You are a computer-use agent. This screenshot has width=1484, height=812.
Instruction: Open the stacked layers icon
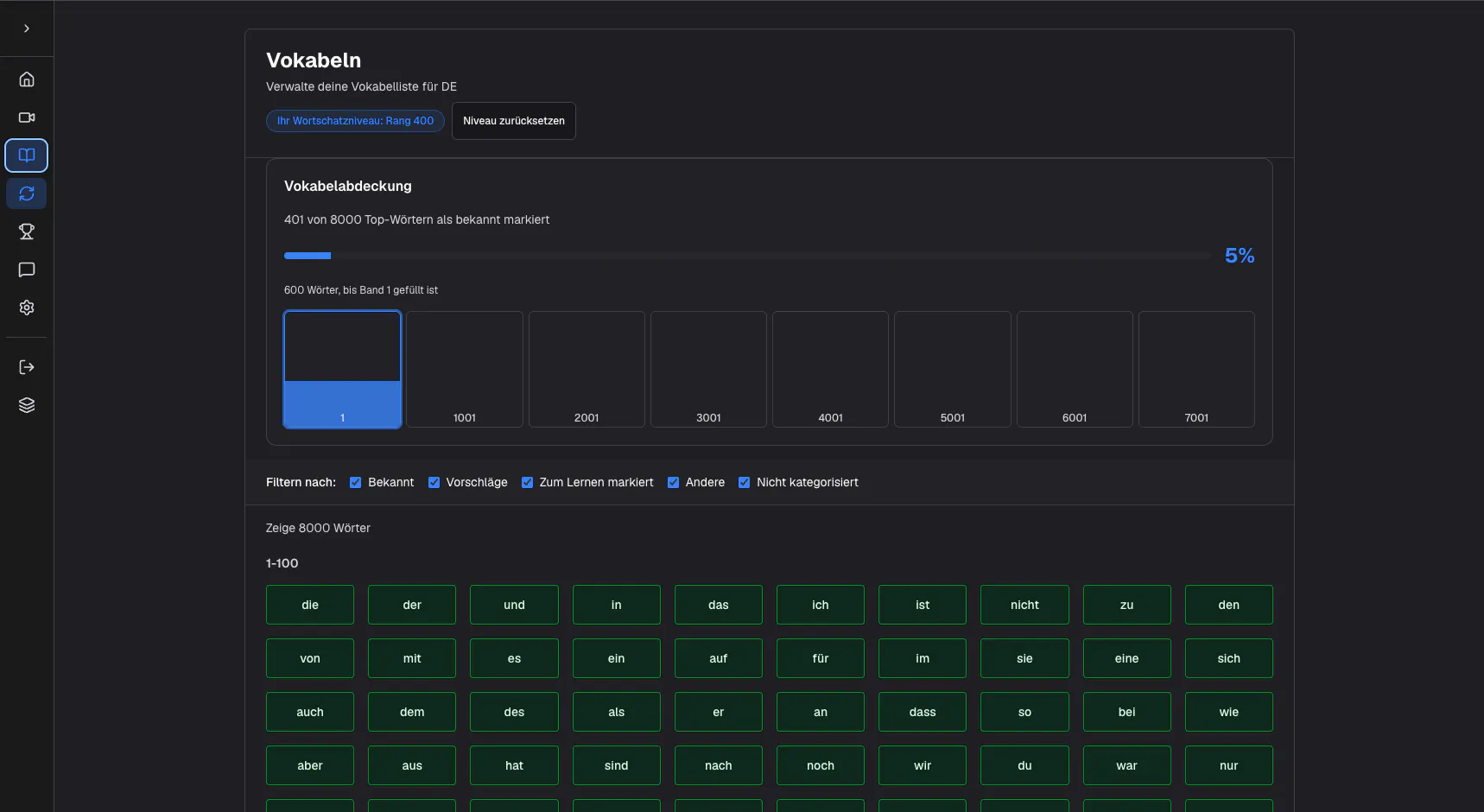27,405
